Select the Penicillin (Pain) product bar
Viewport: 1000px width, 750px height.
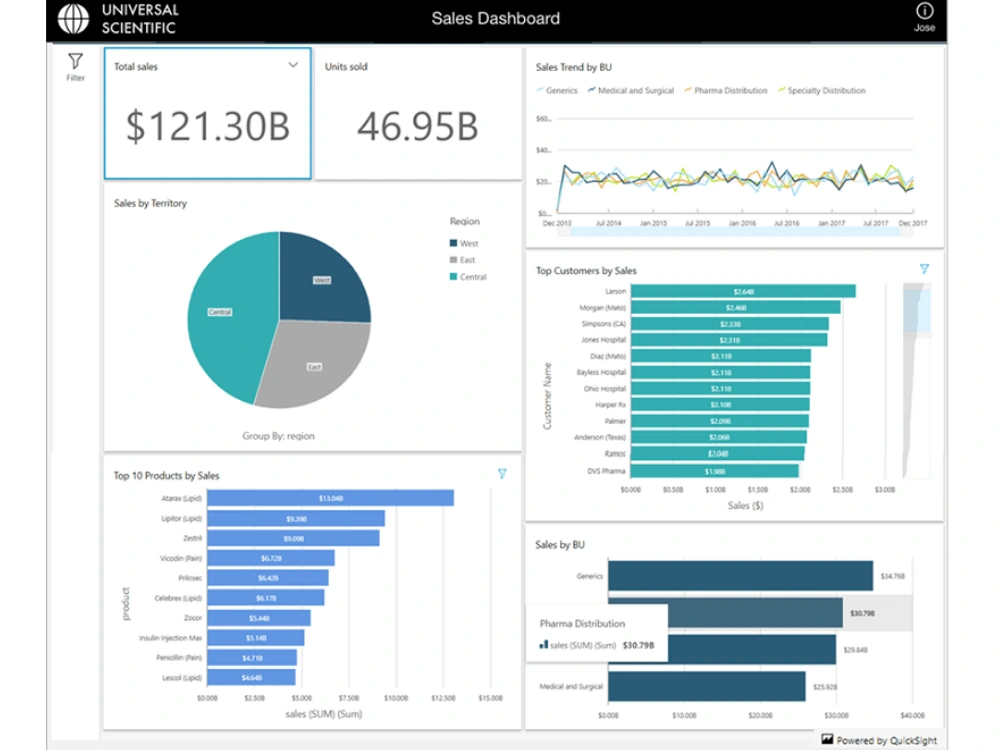point(252,658)
